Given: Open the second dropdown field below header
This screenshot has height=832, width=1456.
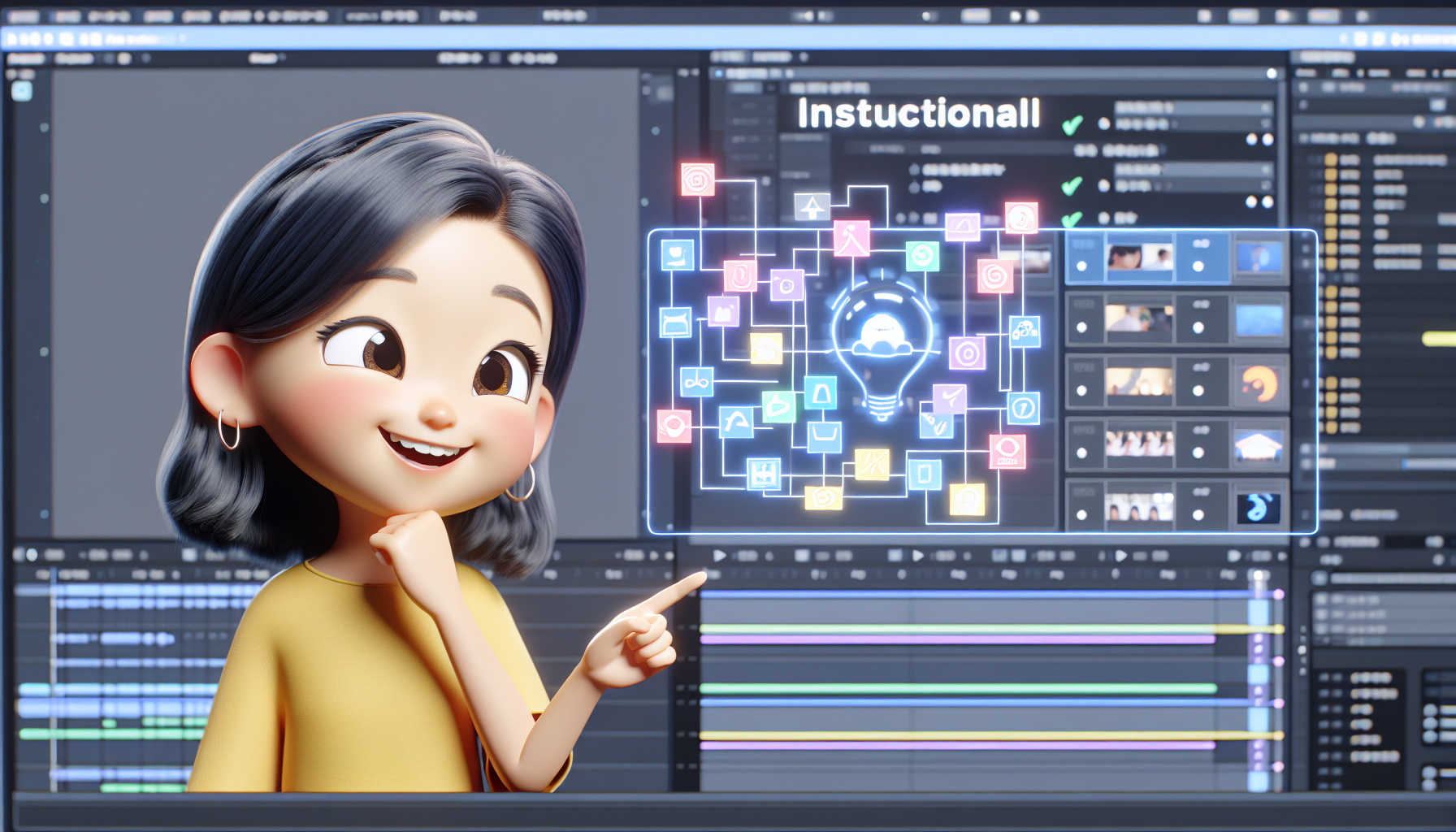Looking at the screenshot, I should pyautogui.click(x=1192, y=169).
